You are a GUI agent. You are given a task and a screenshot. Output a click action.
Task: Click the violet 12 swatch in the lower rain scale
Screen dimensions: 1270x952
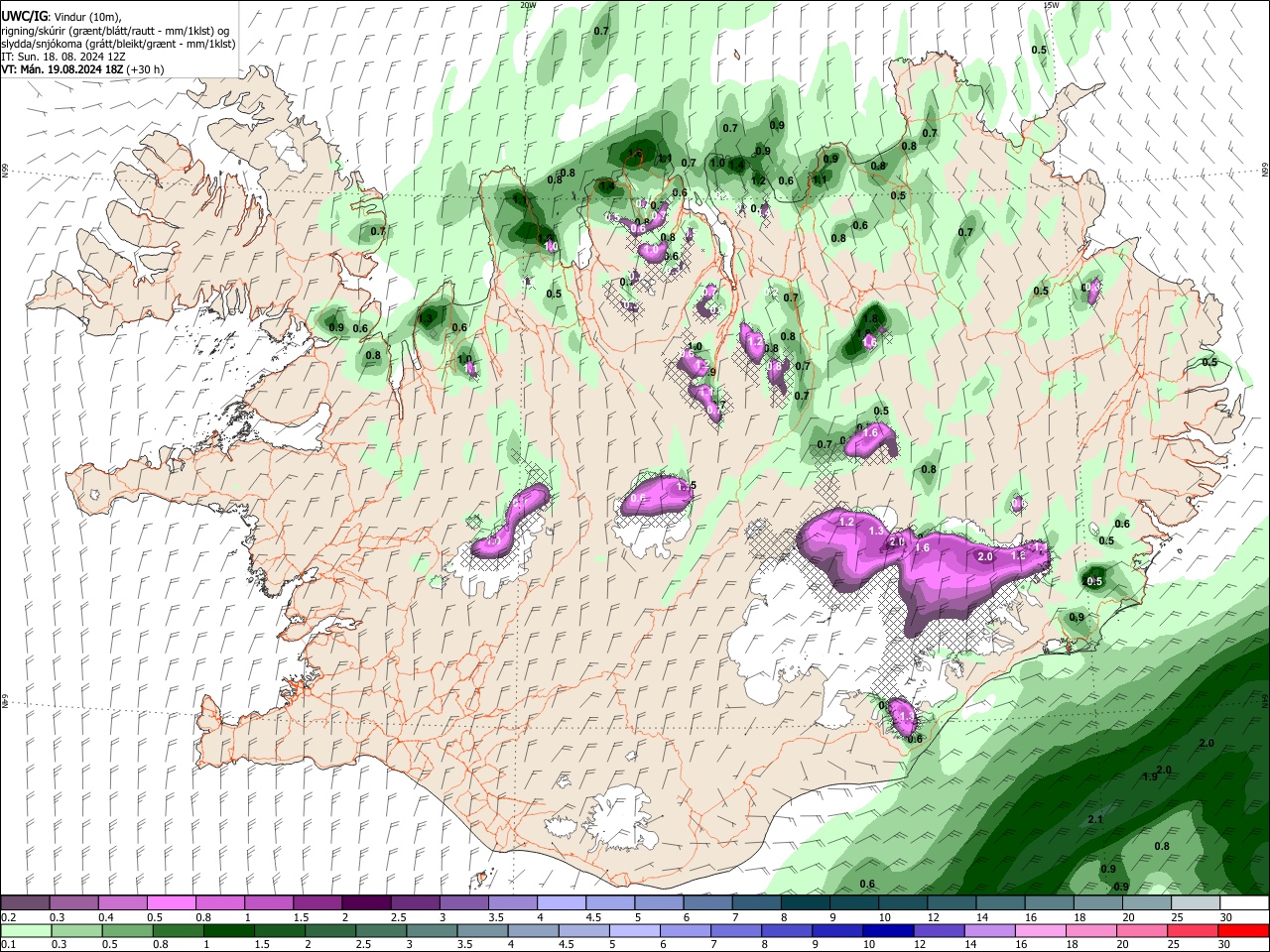939,930
